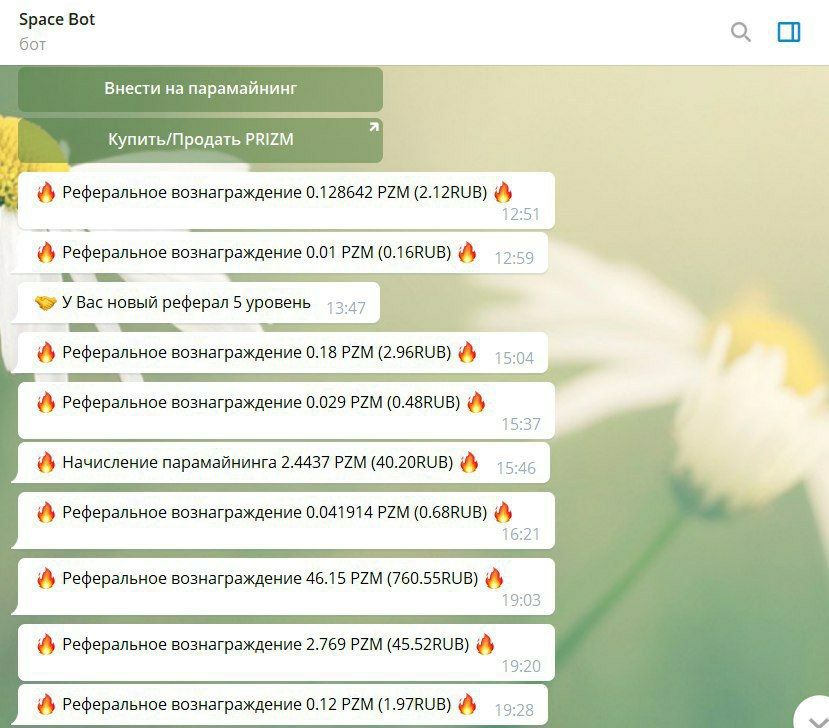This screenshot has width=829, height=728.
Task: Select message '0.029 PZM (0.48RUB)'
Action: (x=286, y=411)
